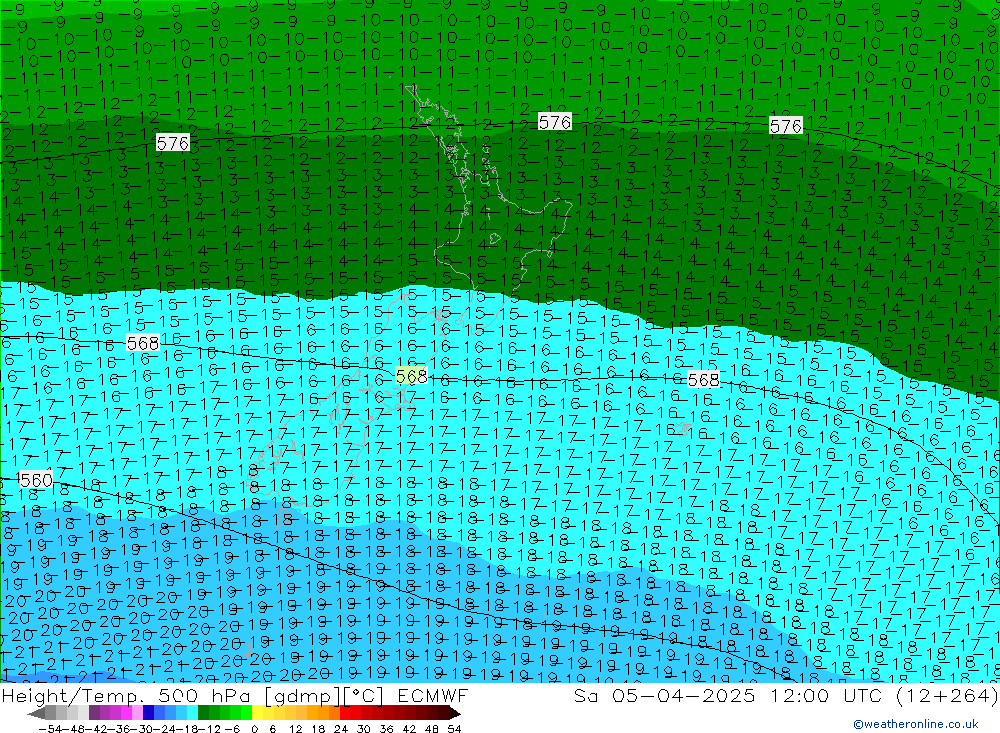This screenshot has height=733, width=1000.
Task: Click the map title 'Height/Temp. 500 hPa'
Action: coord(128,695)
